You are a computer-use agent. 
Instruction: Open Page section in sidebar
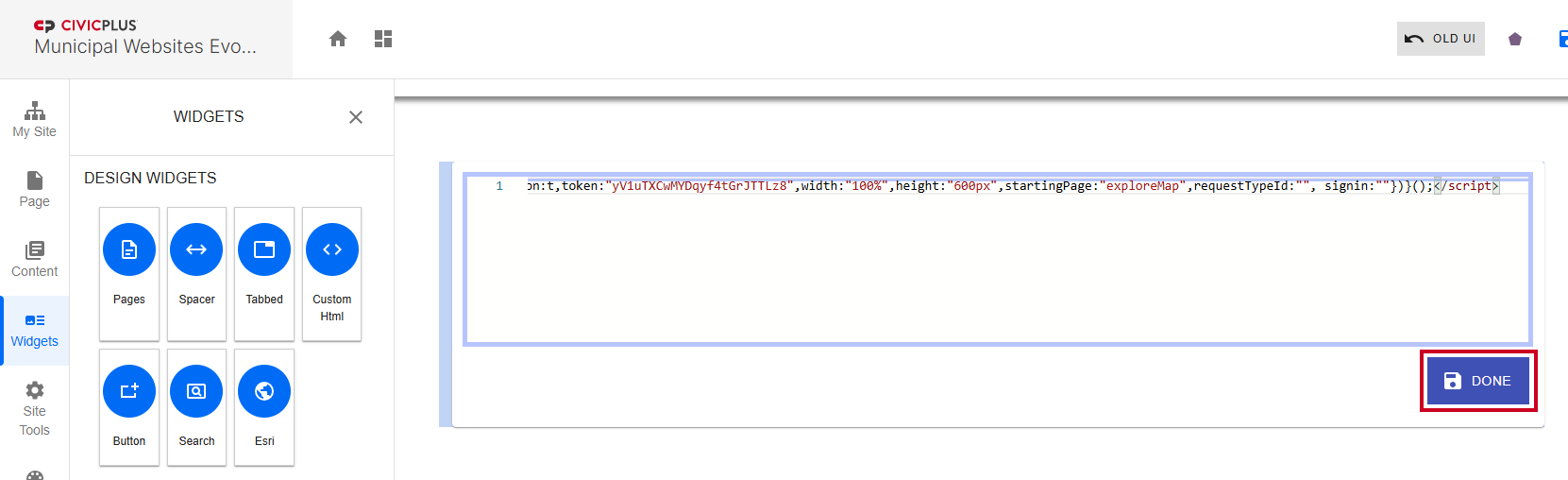35,190
